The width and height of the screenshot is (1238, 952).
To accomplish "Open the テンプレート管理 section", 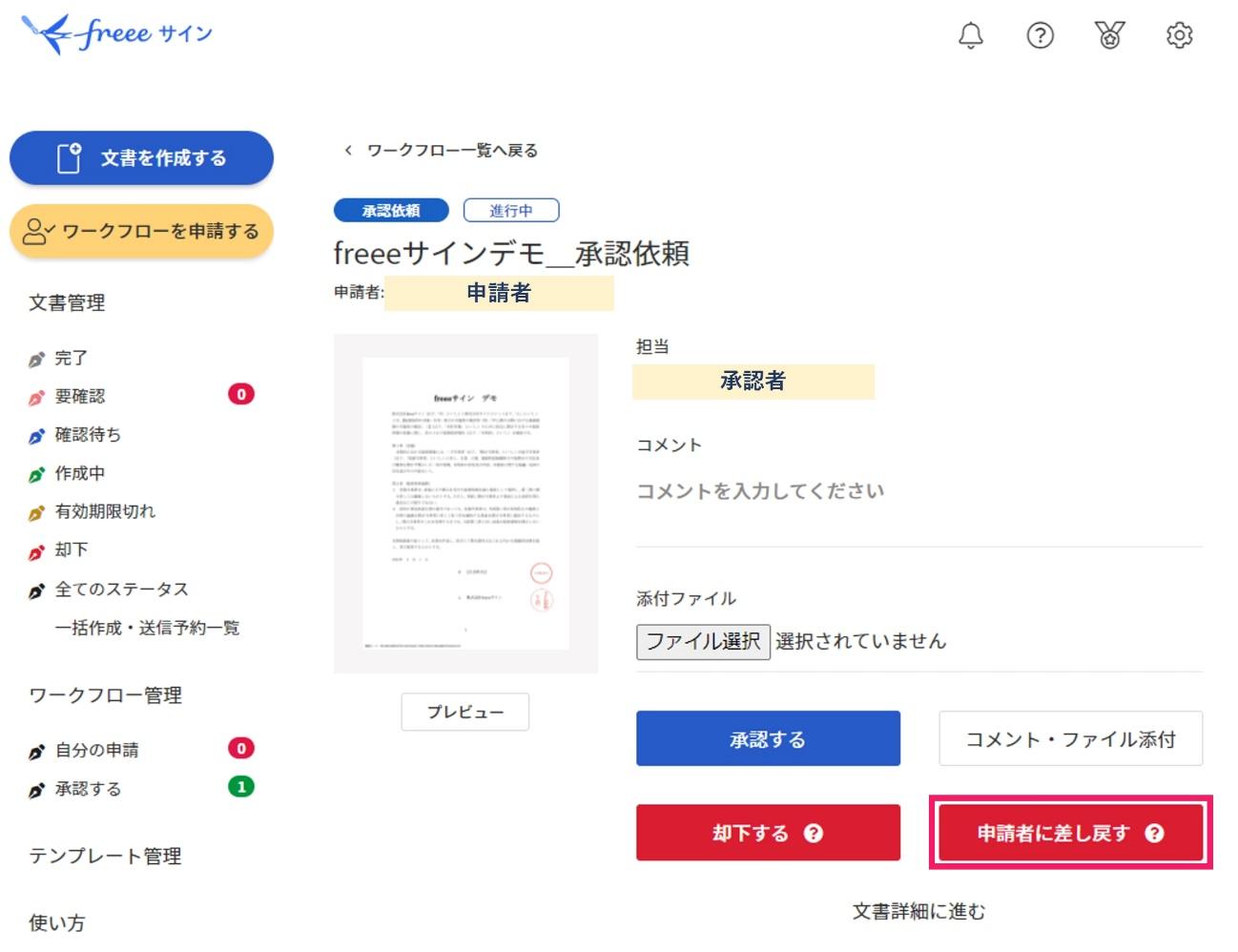I will (105, 856).
